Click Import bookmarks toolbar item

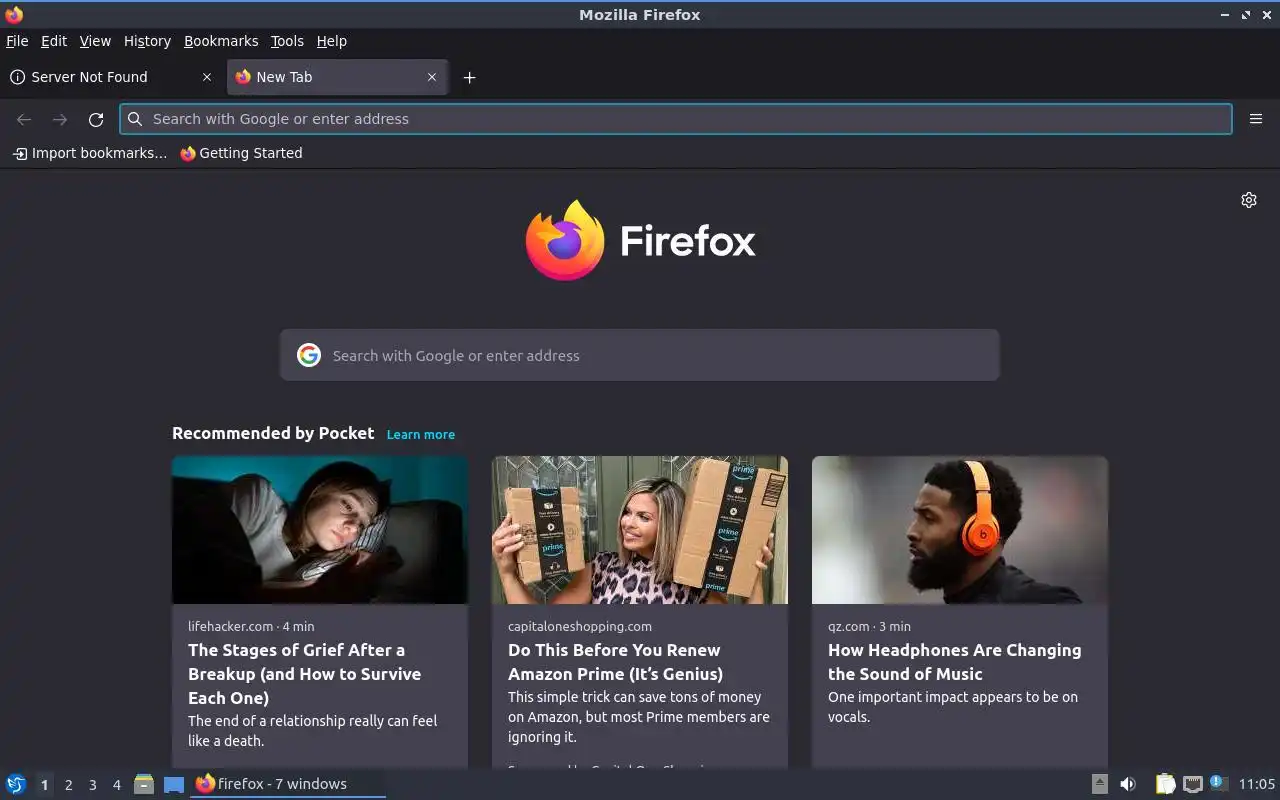(x=90, y=153)
